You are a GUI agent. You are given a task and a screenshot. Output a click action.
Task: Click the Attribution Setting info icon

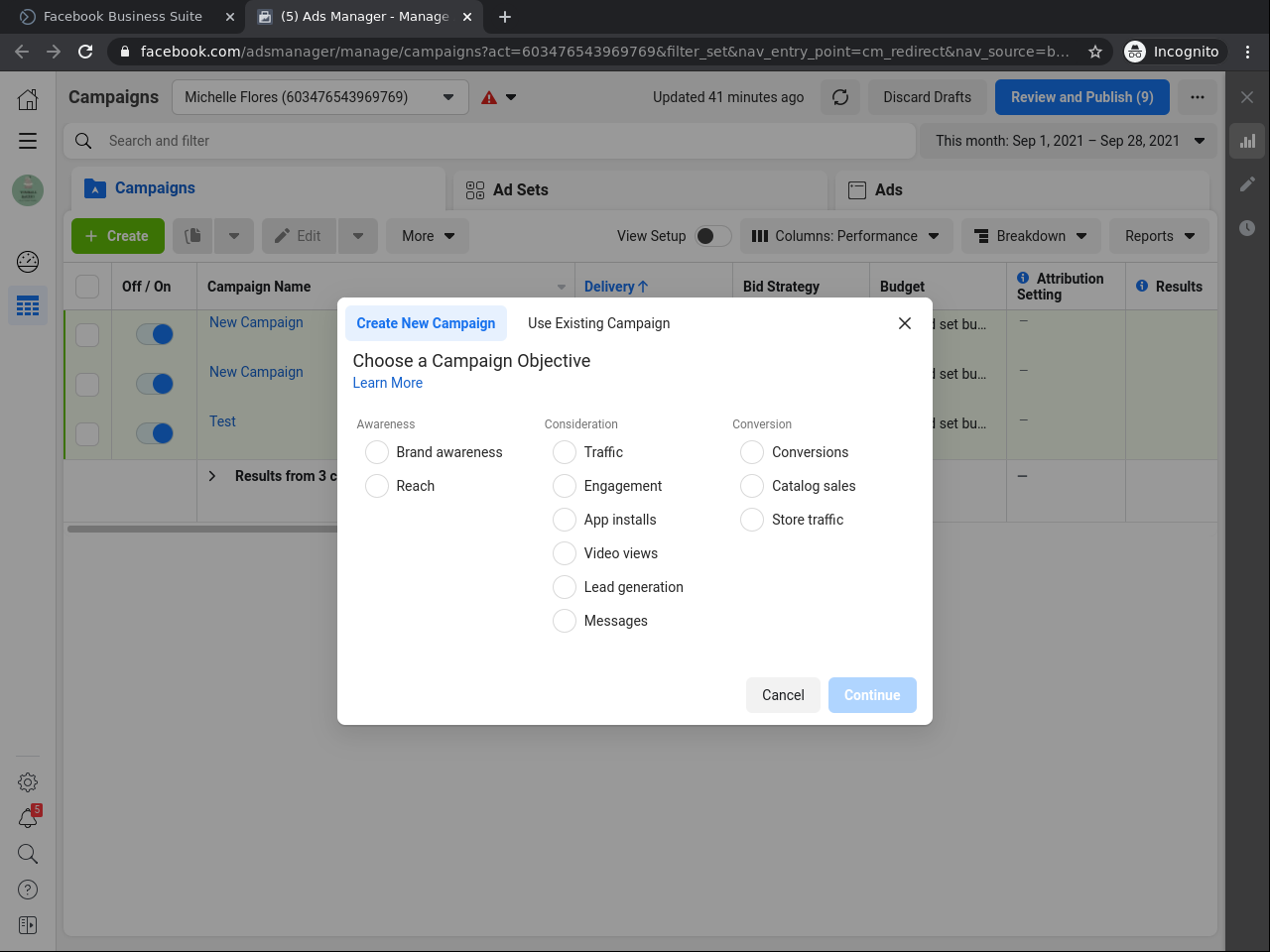(1023, 278)
